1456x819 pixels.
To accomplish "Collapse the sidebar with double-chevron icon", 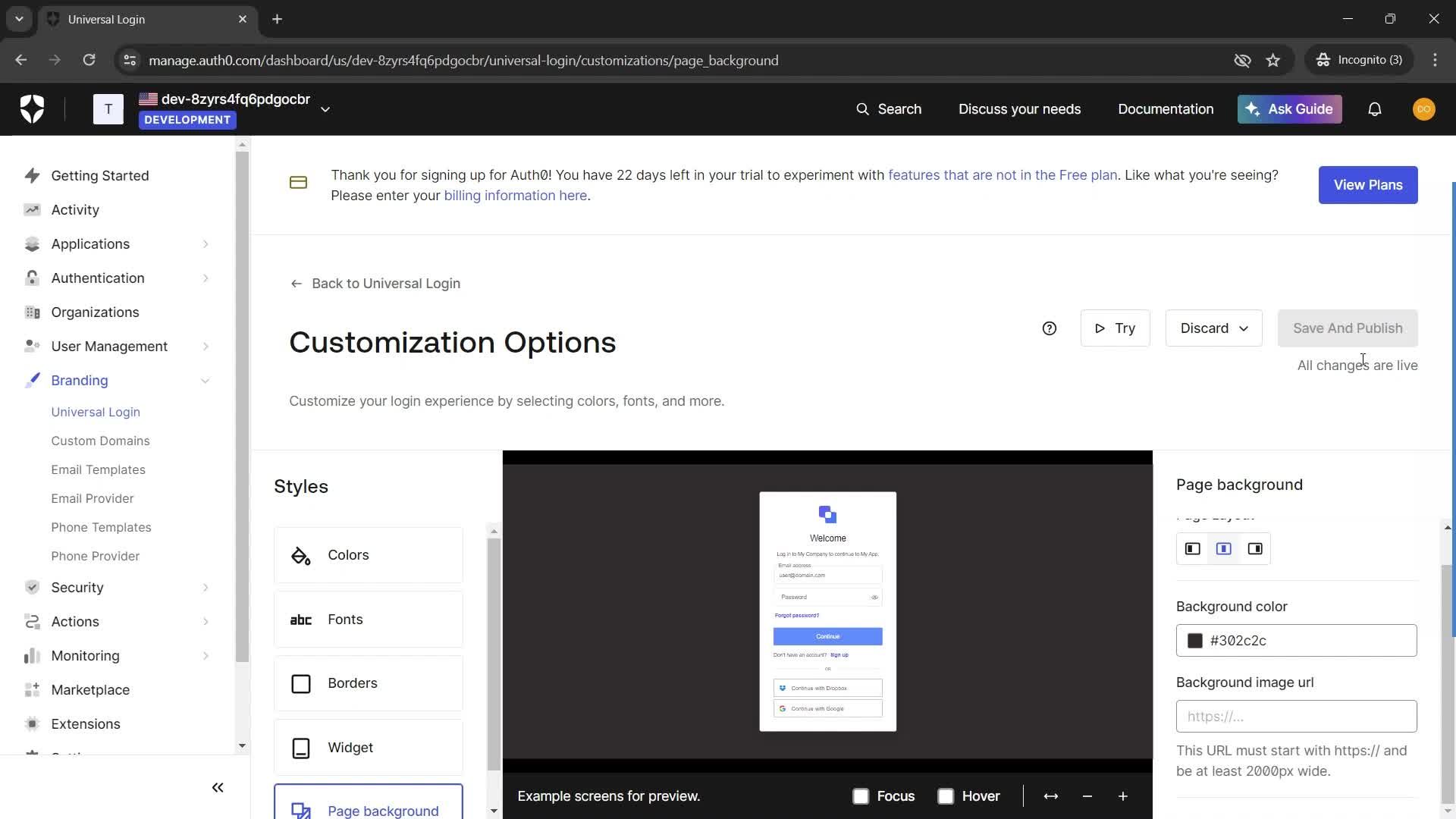I will (x=218, y=788).
